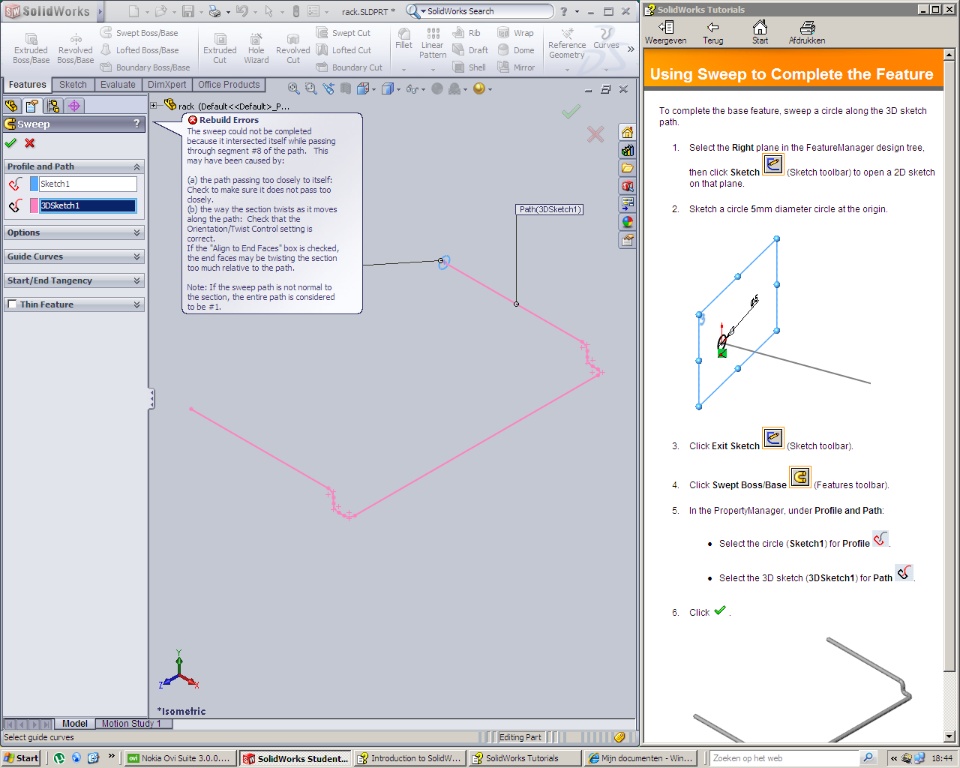Click the pink path color swatch
The image size is (960, 768).
coord(34,206)
